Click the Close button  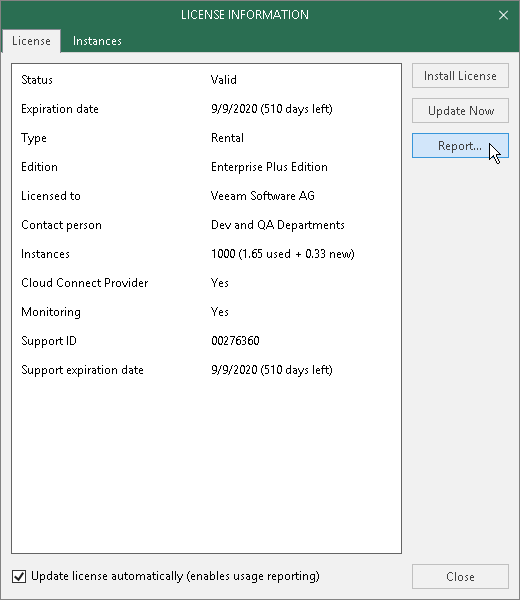(x=460, y=576)
